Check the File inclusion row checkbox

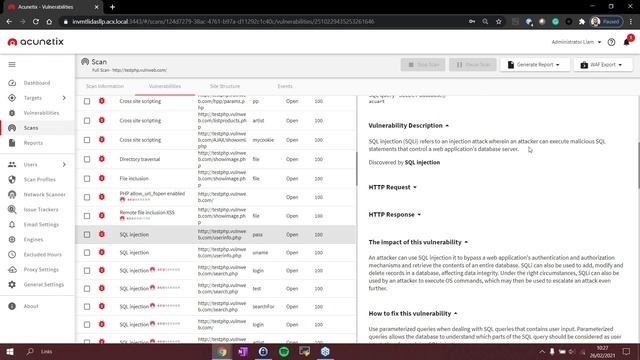(x=87, y=178)
